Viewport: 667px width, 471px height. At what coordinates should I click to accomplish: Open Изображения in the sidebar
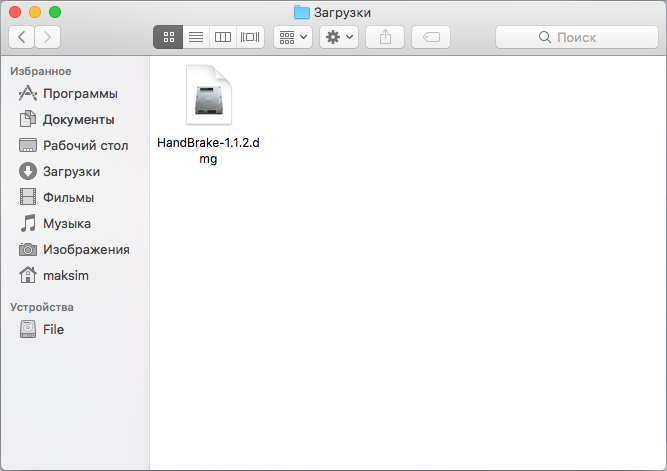(x=74, y=249)
